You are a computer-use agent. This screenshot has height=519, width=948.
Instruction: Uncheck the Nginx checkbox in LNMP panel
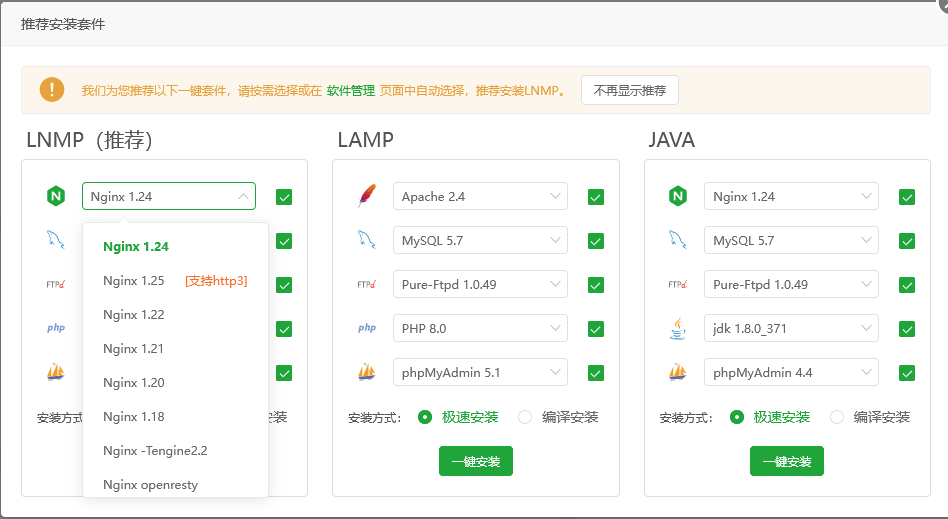284,197
